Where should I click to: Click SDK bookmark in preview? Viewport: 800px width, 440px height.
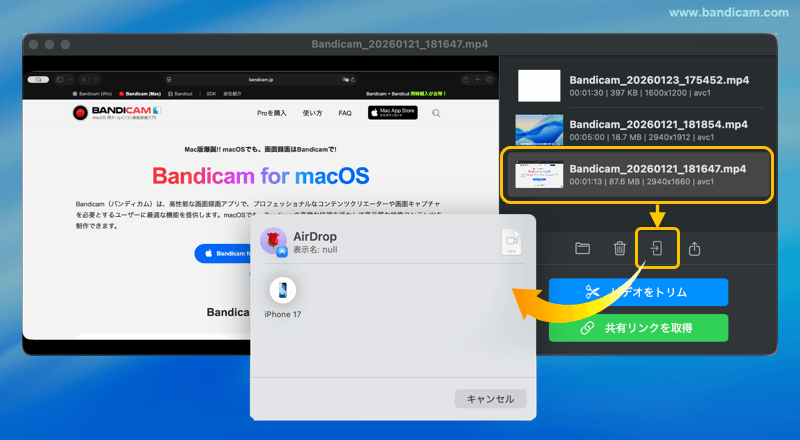click(x=211, y=94)
